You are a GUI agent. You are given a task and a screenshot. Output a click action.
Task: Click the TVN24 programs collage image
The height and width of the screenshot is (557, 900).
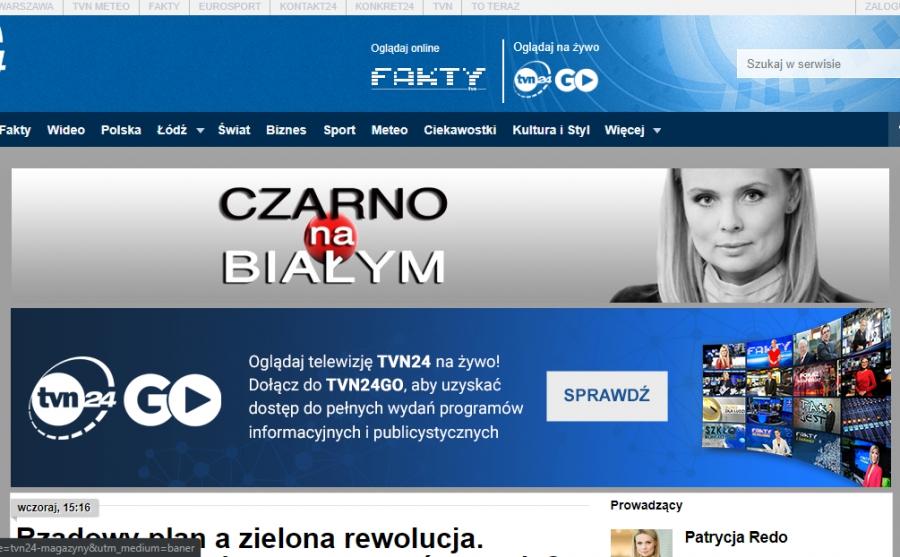click(x=796, y=396)
